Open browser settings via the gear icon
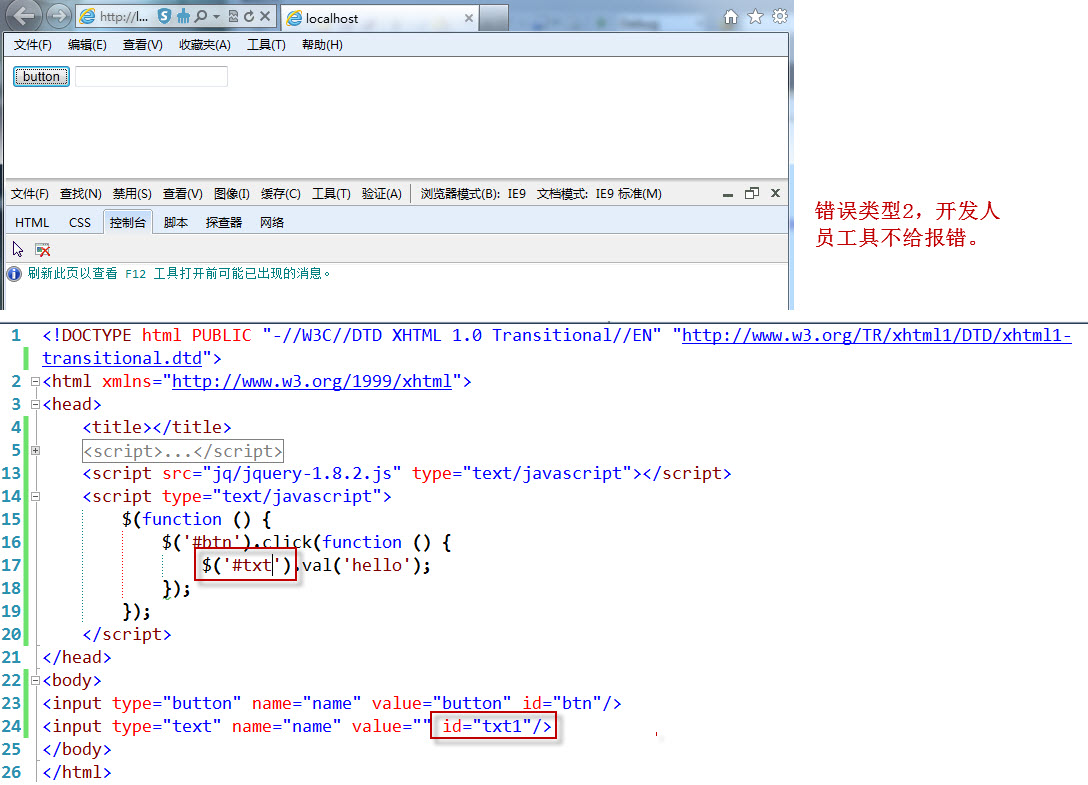The width and height of the screenshot is (1088, 785). (x=780, y=16)
